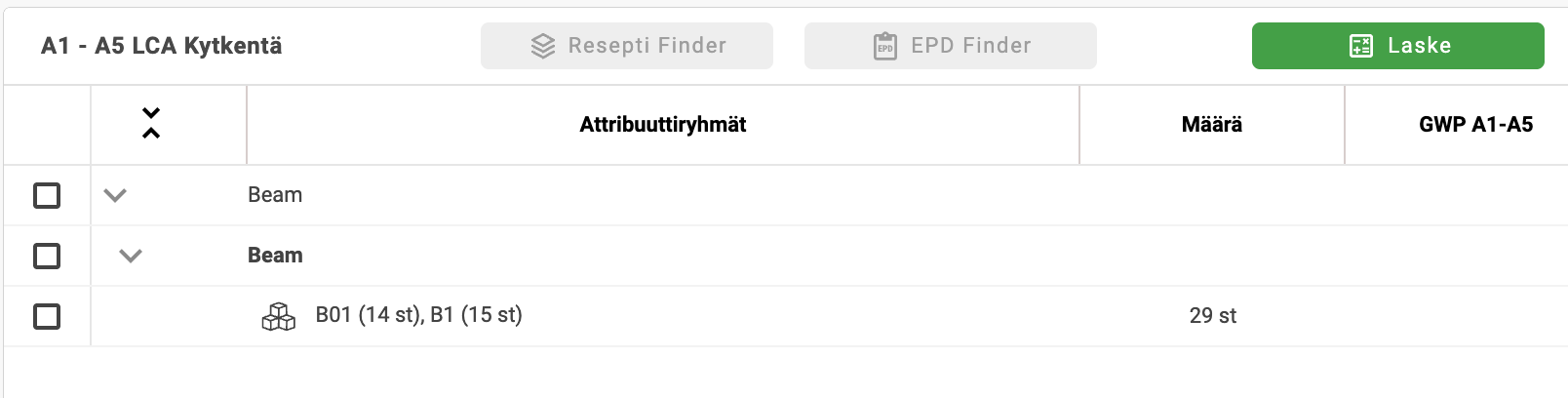Select the B01 (14 st), B1 (15 st) item

419,315
